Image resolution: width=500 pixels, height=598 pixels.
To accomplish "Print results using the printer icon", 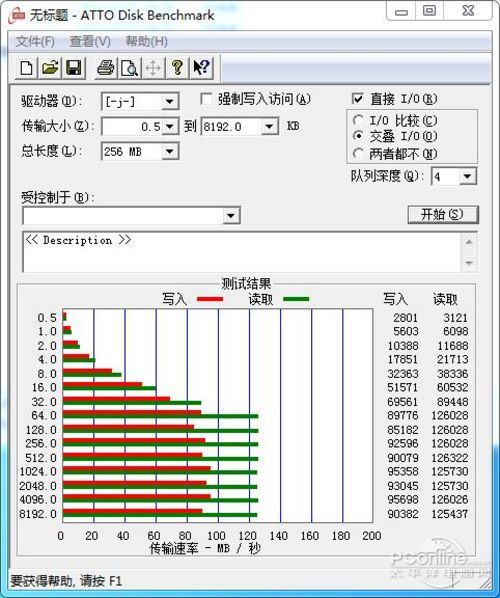I will click(106, 68).
